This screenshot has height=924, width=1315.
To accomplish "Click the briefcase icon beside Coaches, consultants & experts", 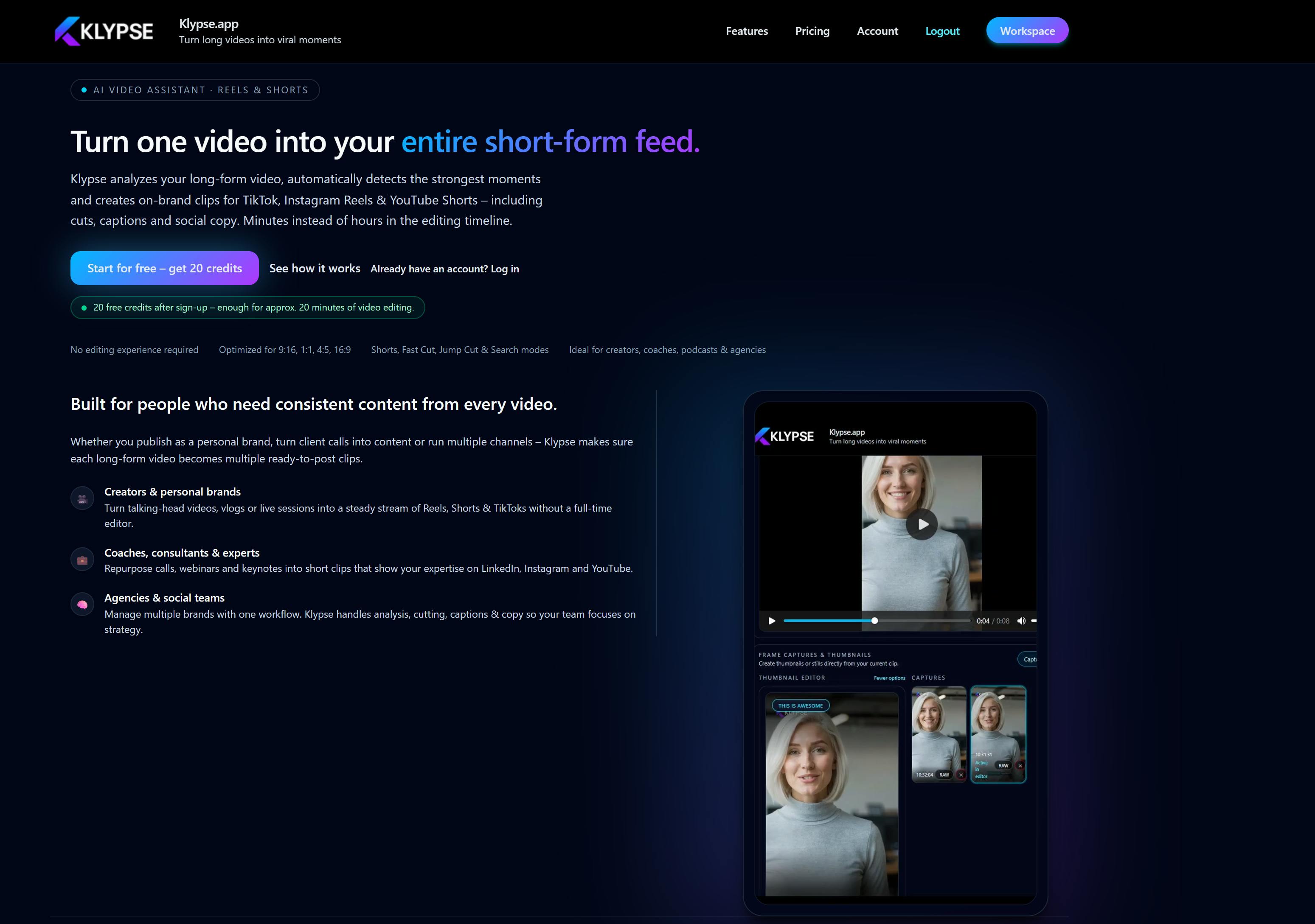I will tap(82, 559).
